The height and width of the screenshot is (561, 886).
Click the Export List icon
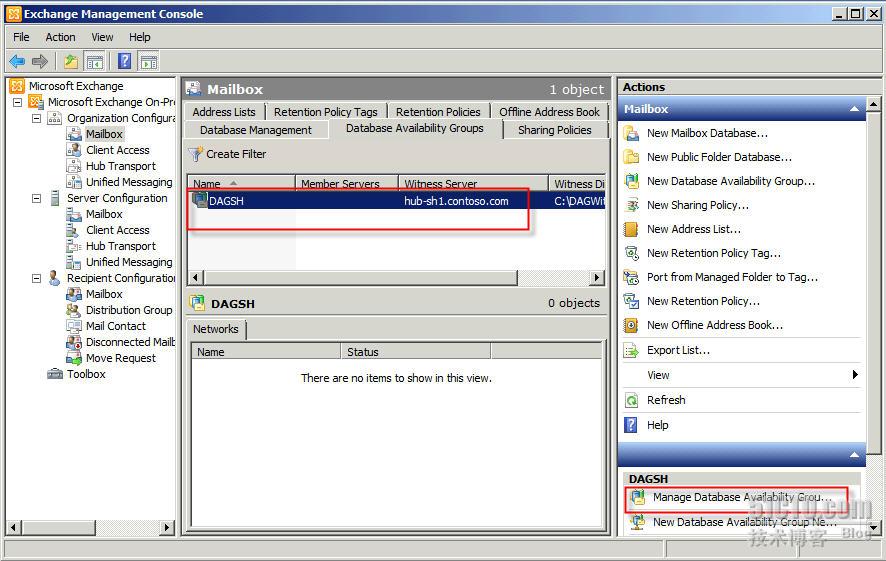631,351
